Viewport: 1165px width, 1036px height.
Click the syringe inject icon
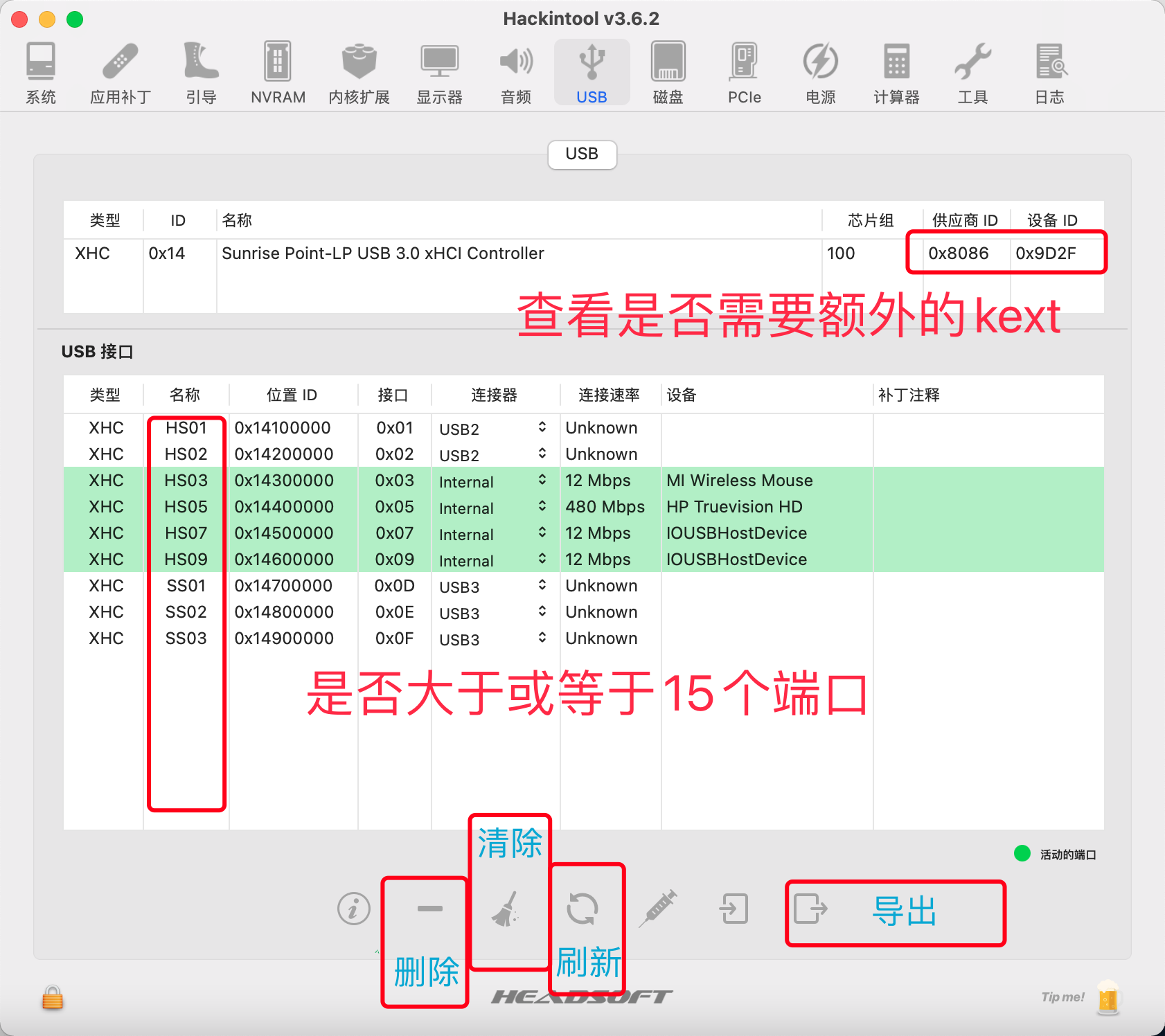tap(657, 909)
